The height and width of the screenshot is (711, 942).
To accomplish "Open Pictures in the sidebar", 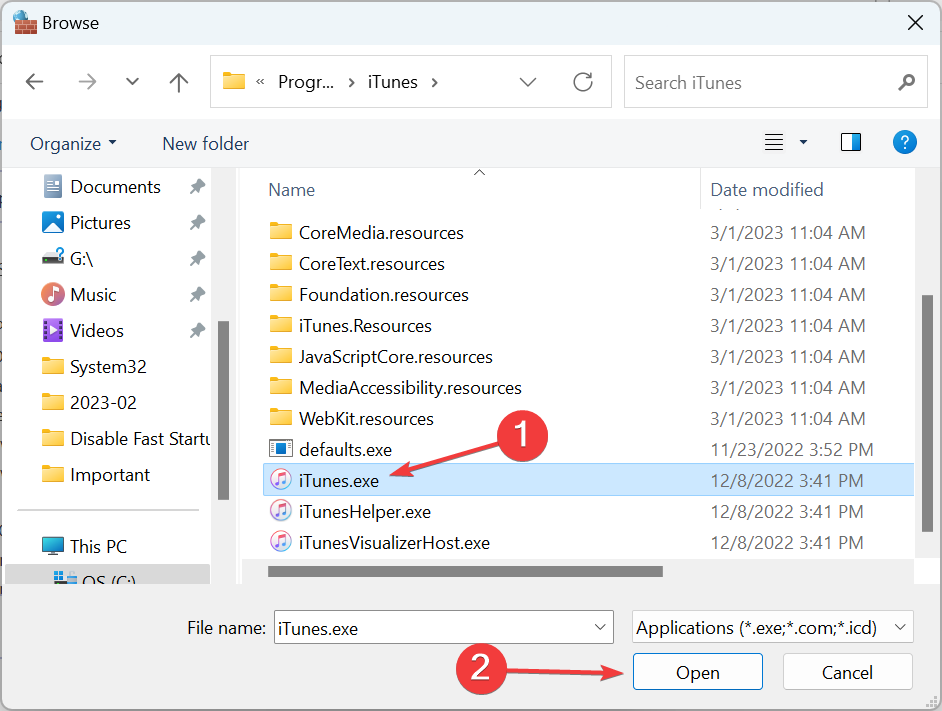I will tap(100, 223).
